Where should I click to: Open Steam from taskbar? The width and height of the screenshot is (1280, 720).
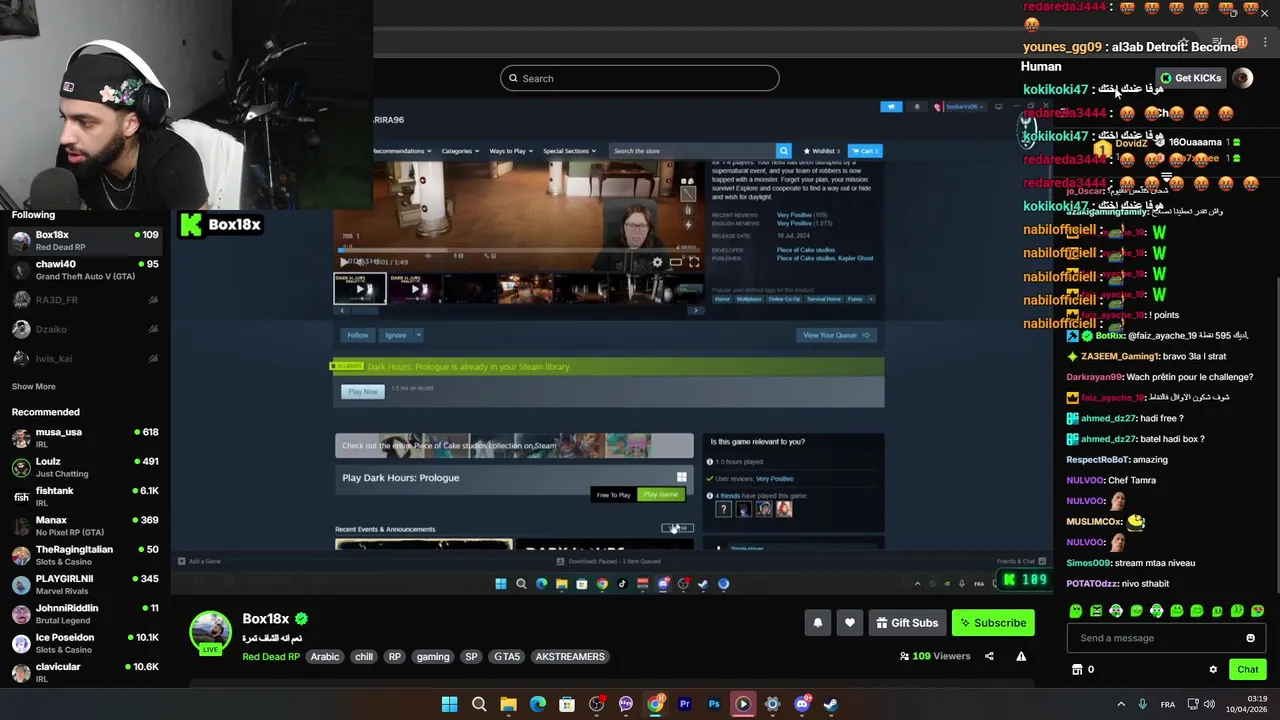click(x=831, y=704)
